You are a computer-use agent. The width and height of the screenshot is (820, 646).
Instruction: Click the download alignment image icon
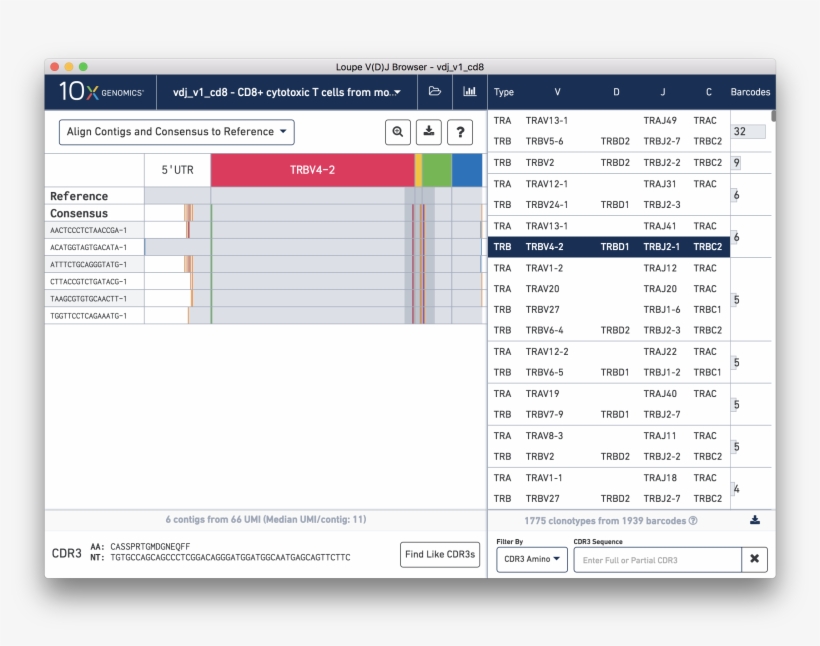pyautogui.click(x=428, y=132)
